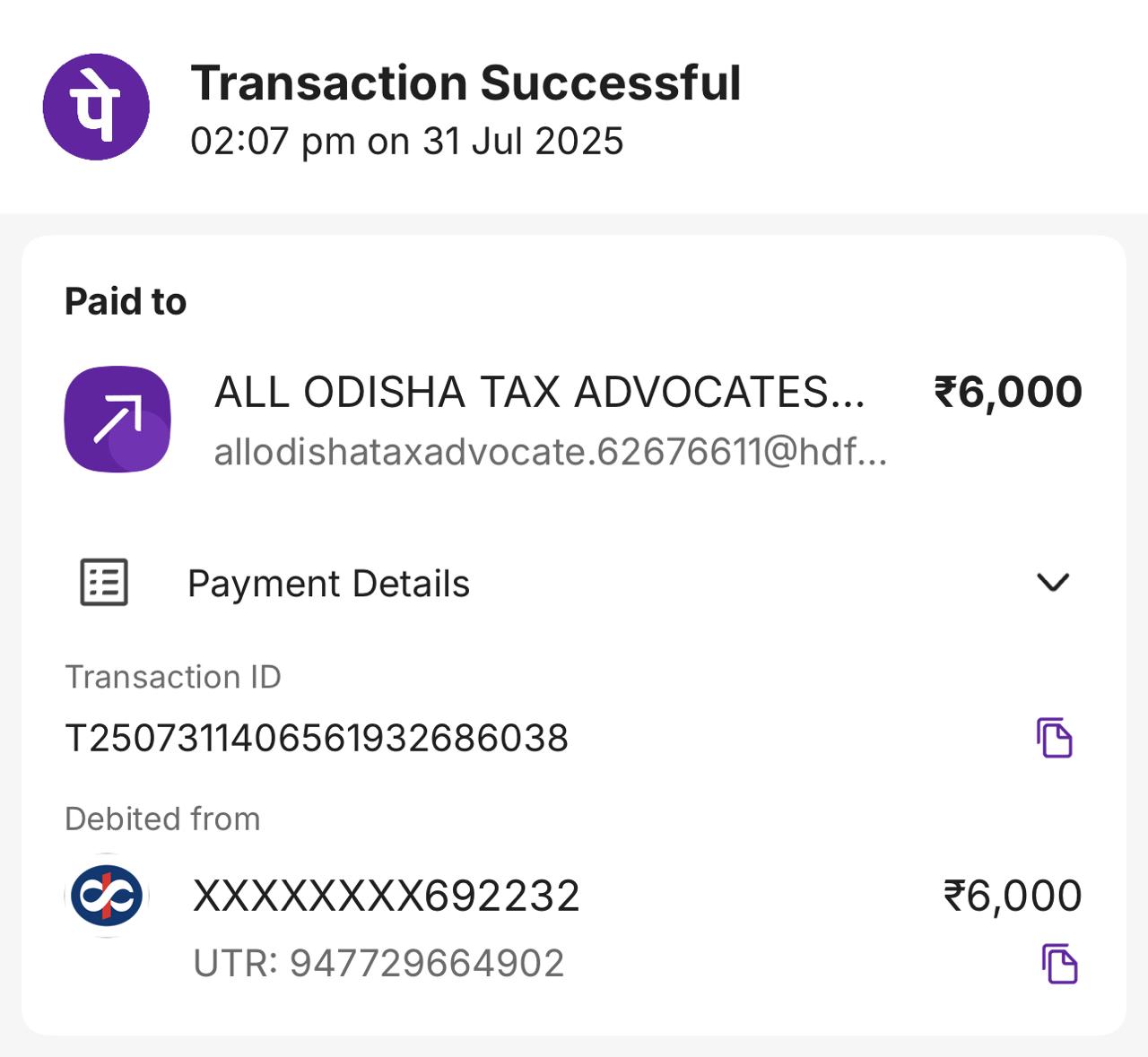Click the PhonePe logo icon

[96, 107]
